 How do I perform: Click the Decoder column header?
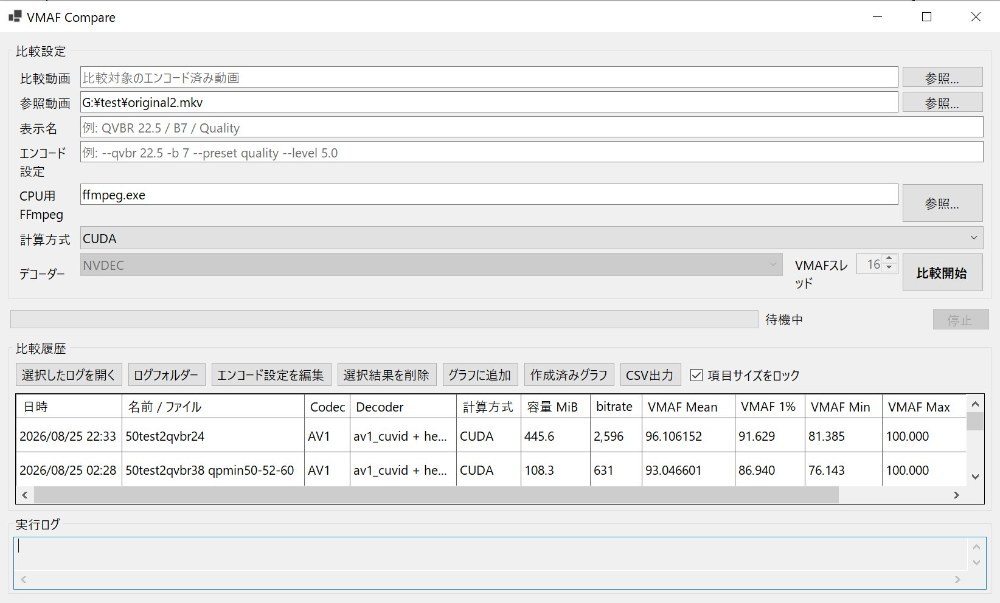(x=403, y=407)
